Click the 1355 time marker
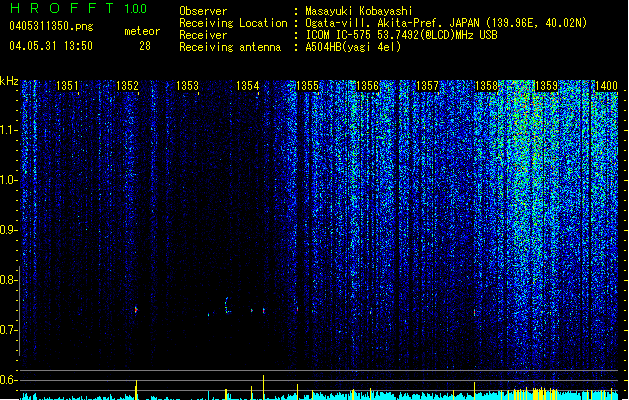This screenshot has height=400, width=629. 307,86
